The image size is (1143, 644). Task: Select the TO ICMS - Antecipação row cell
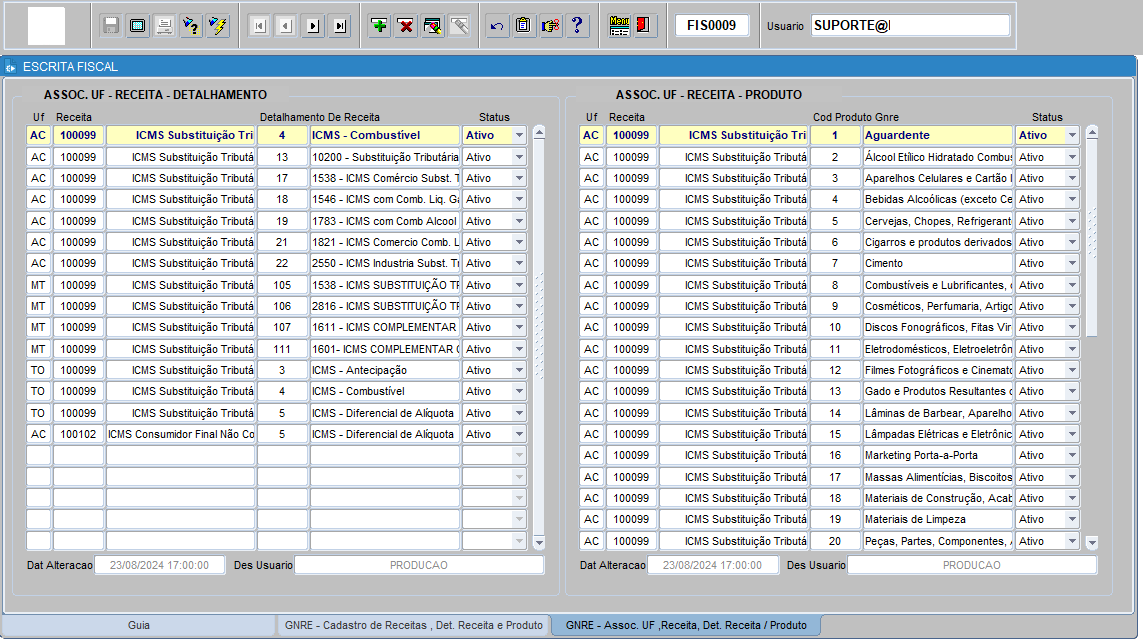point(385,371)
